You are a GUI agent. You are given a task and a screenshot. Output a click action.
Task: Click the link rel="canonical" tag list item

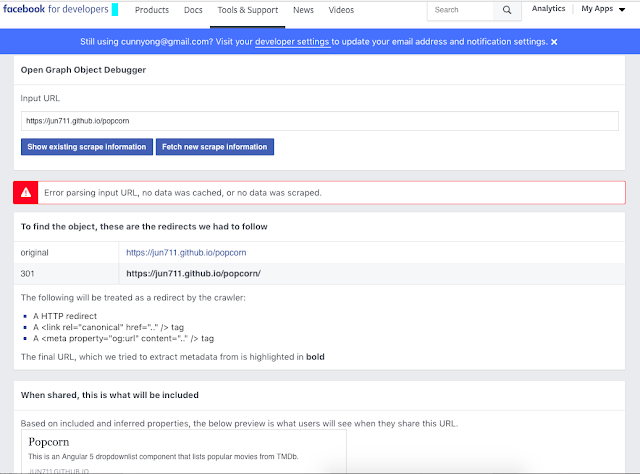pos(109,327)
